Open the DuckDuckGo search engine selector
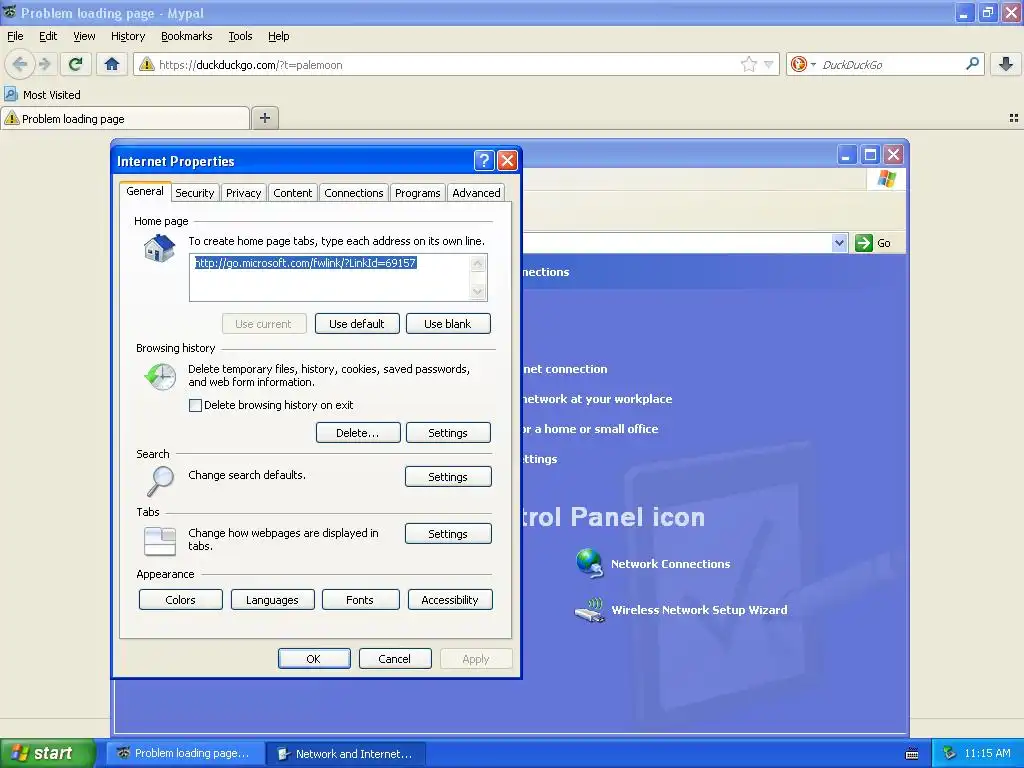Image resolution: width=1024 pixels, height=768 pixels. pos(803,64)
